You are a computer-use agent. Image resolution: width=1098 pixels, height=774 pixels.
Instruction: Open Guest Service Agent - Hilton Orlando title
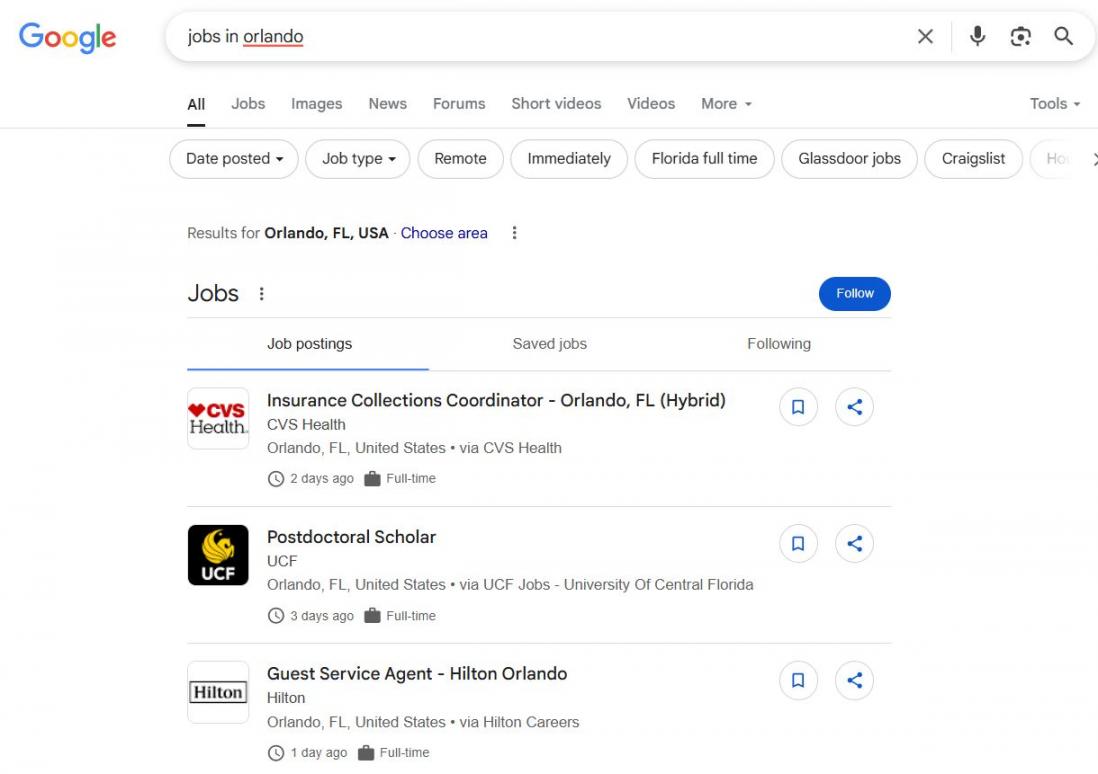417,674
